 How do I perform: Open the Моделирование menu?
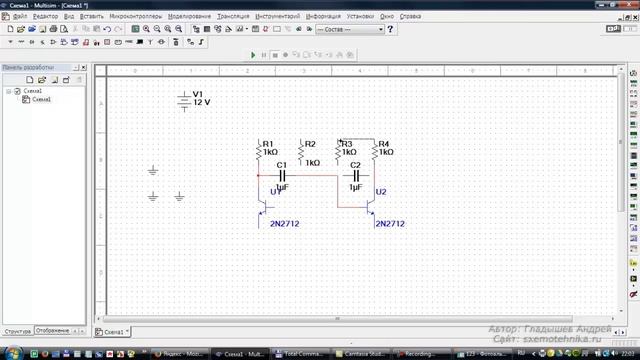[x=189, y=16]
